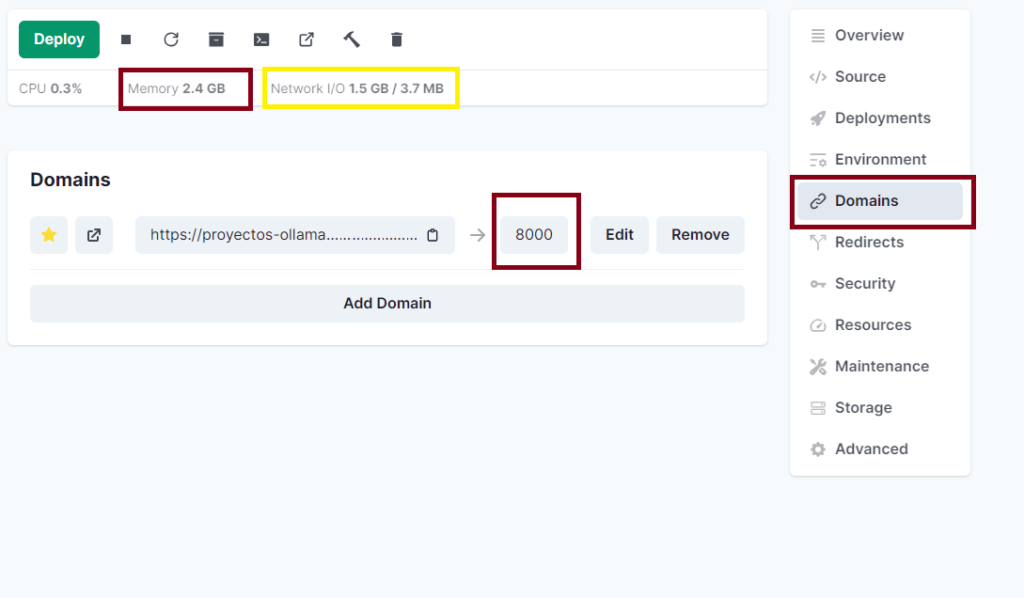Screen dimensions: 1024x598
Task: Click the reload circular arrow icon
Action: click(171, 40)
